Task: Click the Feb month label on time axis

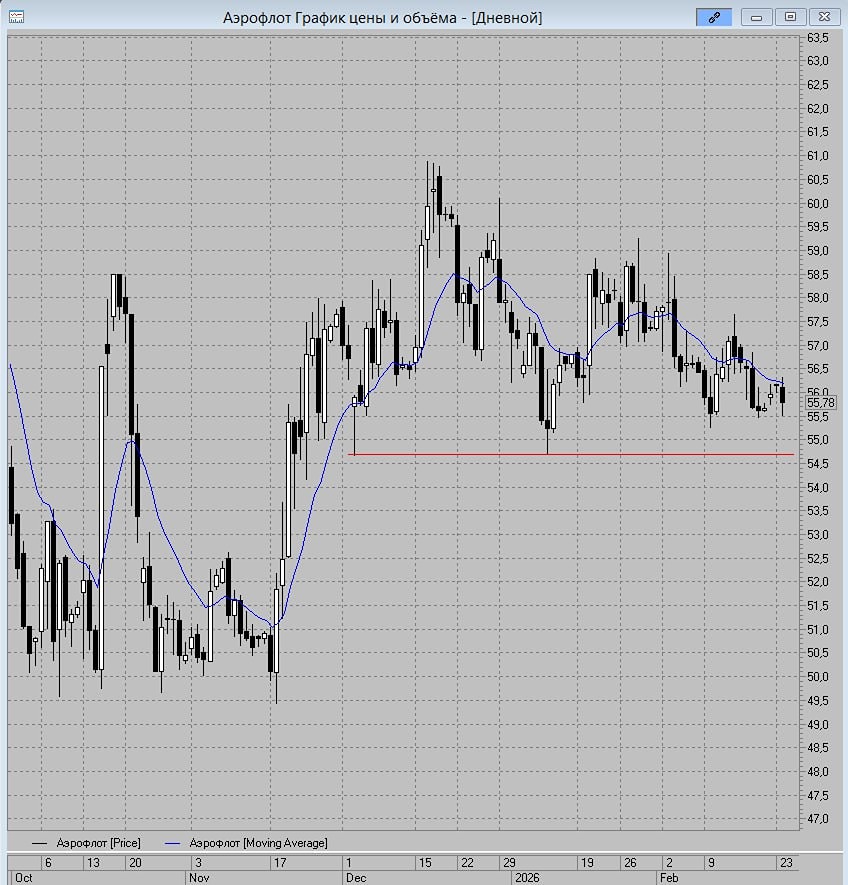Action: (669, 878)
